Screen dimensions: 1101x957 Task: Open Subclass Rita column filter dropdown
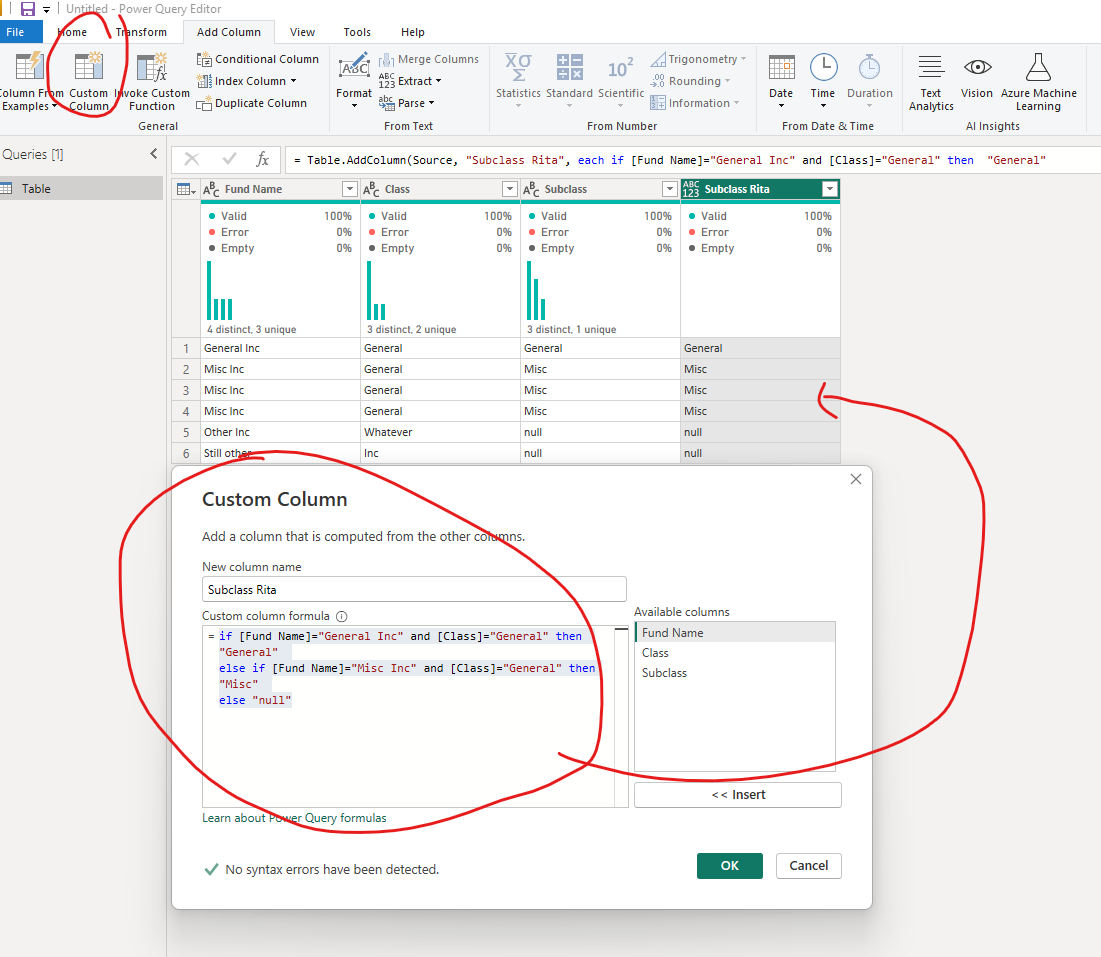coord(830,190)
